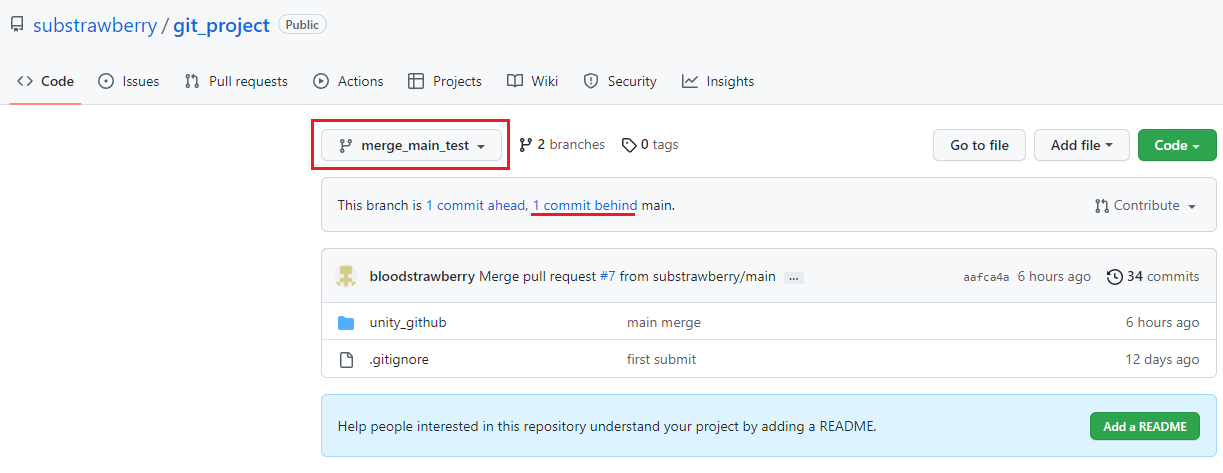Viewport: 1223px width, 473px height.
Task: Open the main merge commit message
Action: (664, 323)
